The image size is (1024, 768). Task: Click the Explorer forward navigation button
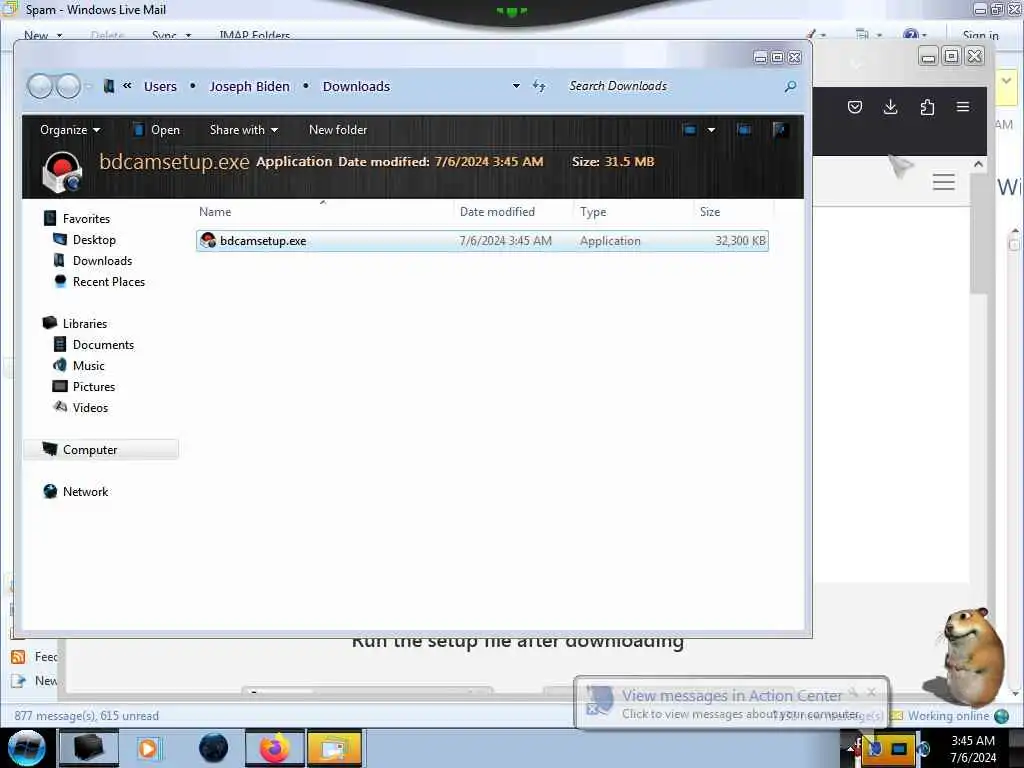(x=68, y=86)
